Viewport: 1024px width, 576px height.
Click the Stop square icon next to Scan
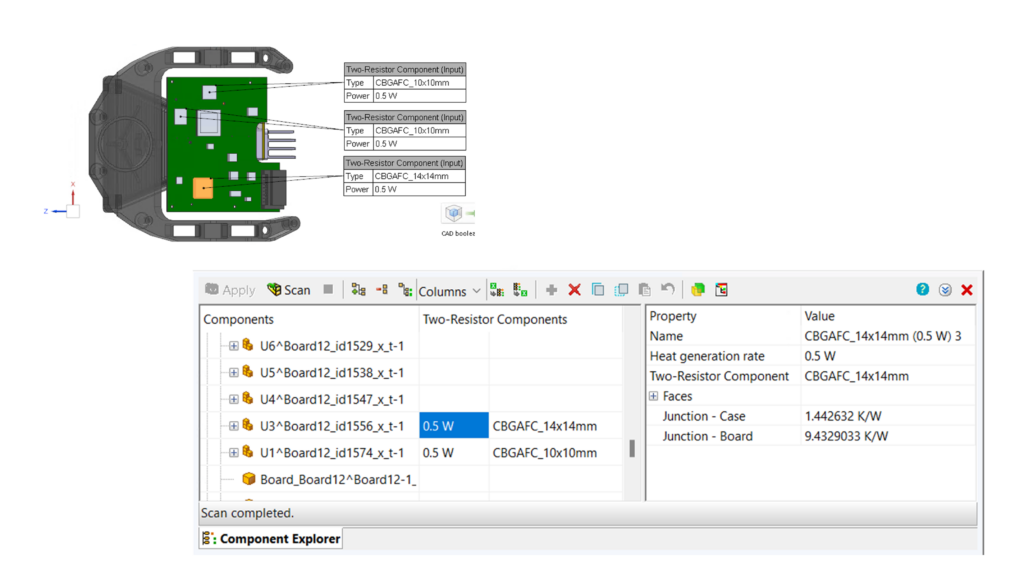click(x=328, y=289)
